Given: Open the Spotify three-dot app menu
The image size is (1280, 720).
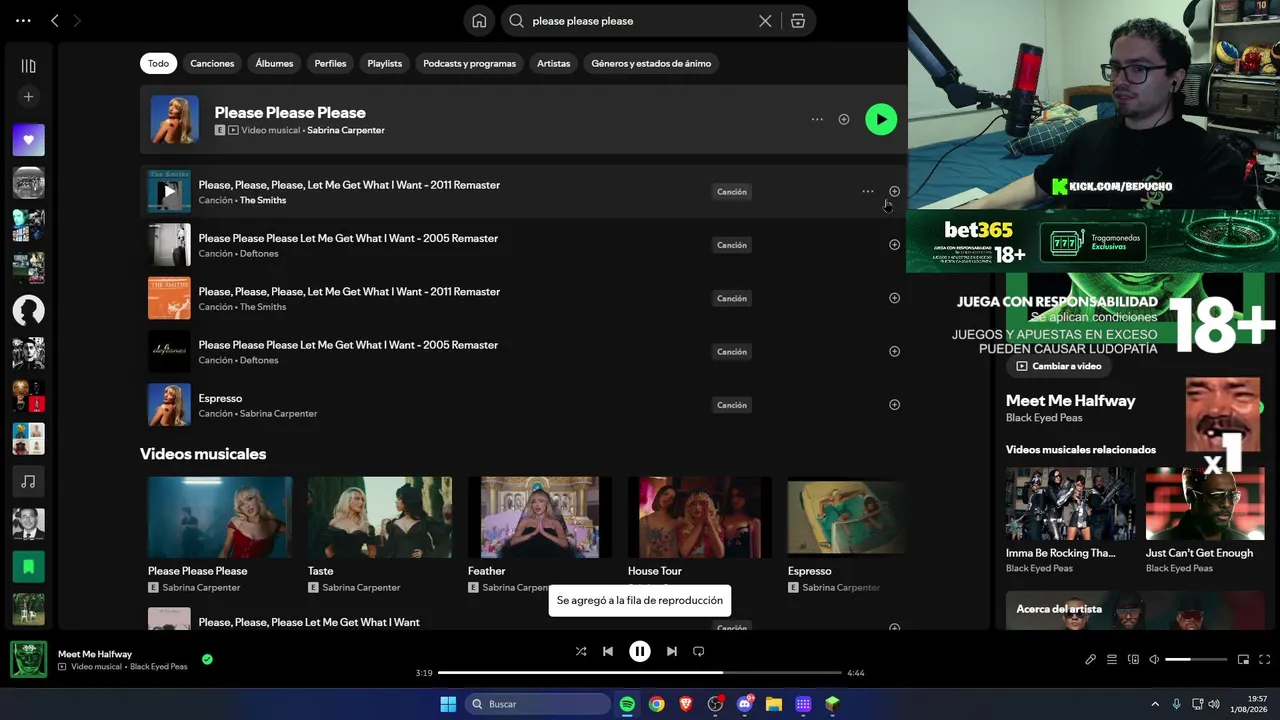Looking at the screenshot, I should click(x=23, y=20).
